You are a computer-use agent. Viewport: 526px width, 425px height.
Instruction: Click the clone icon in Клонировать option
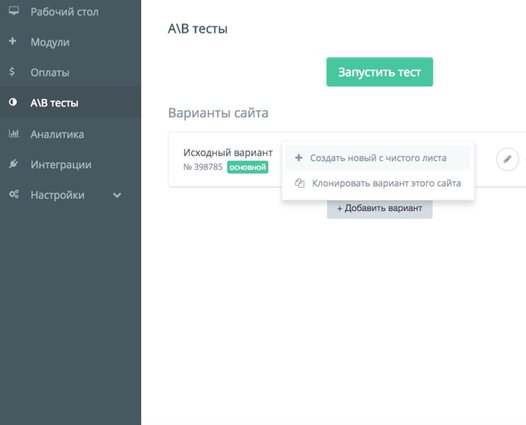(300, 183)
